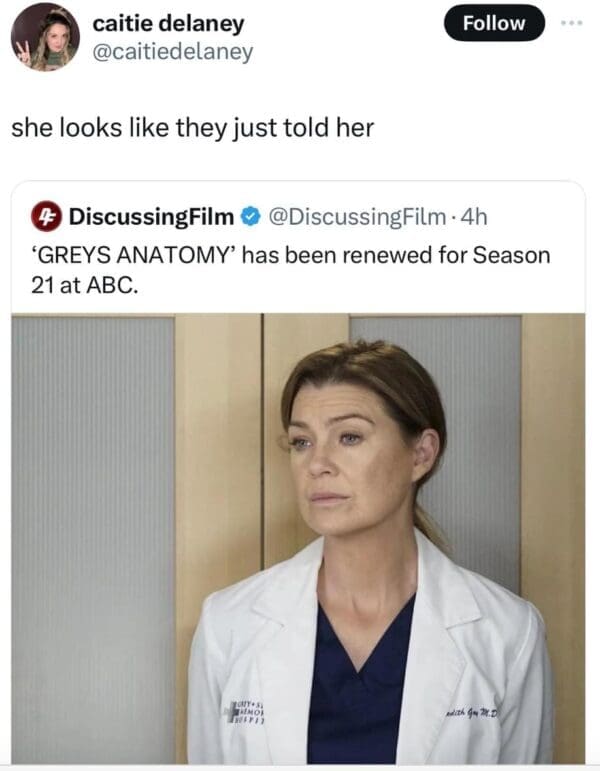The height and width of the screenshot is (771, 600).
Task: Open the 4h timestamp of quoted tweet
Action: click(473, 217)
